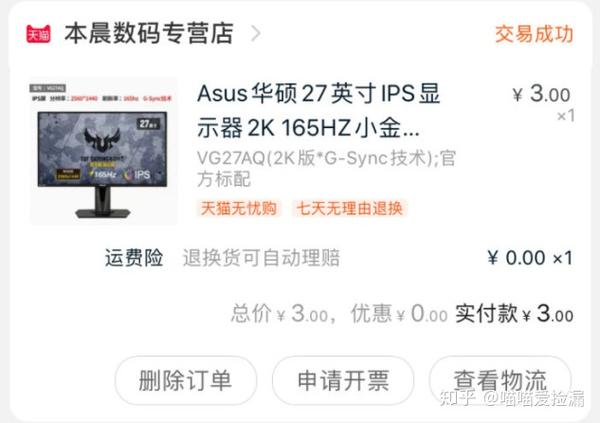Tap the Tmall logo icon
600x423 pixels.
38,34
